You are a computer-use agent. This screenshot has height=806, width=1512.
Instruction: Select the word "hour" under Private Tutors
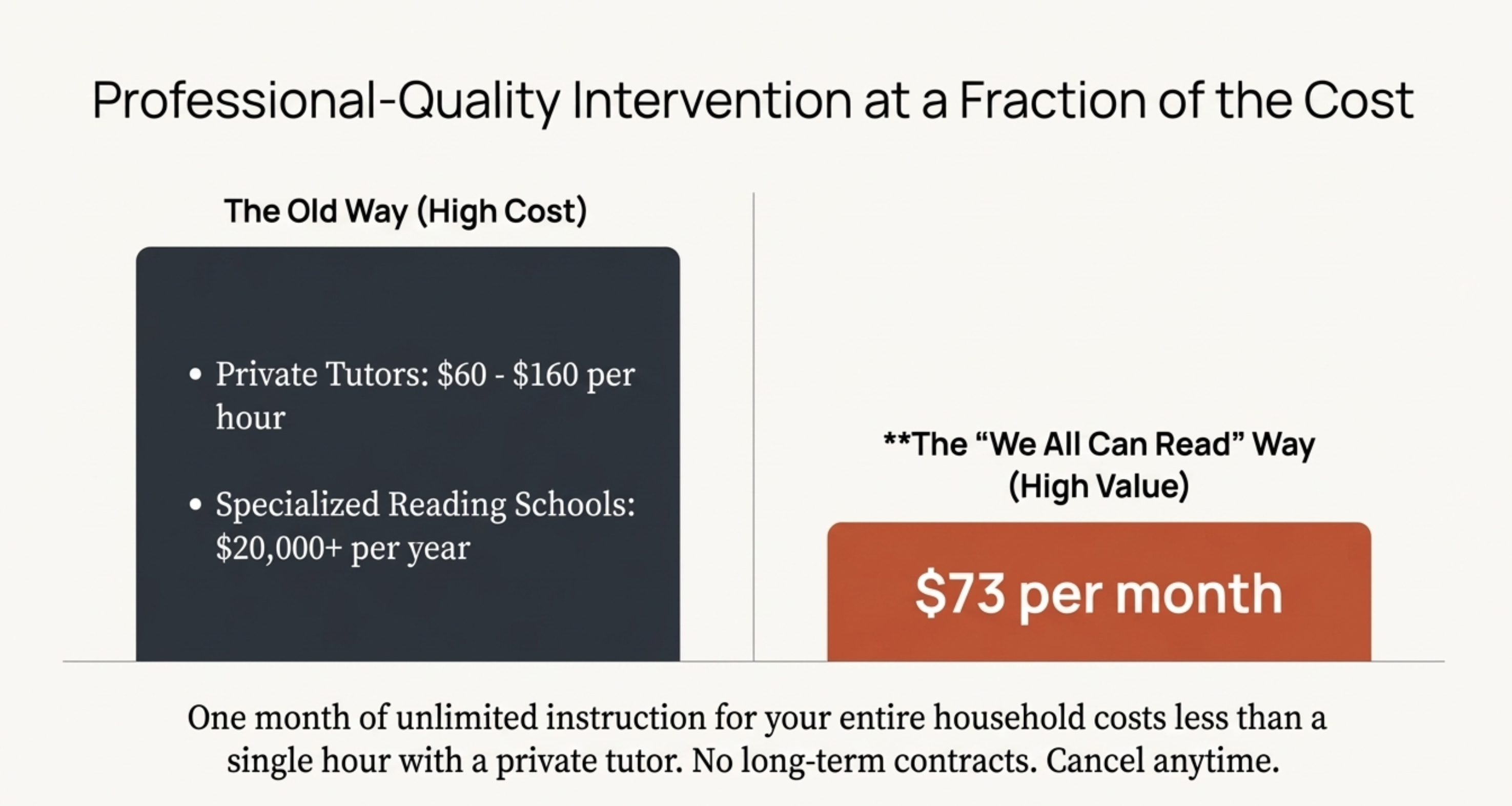(x=251, y=417)
